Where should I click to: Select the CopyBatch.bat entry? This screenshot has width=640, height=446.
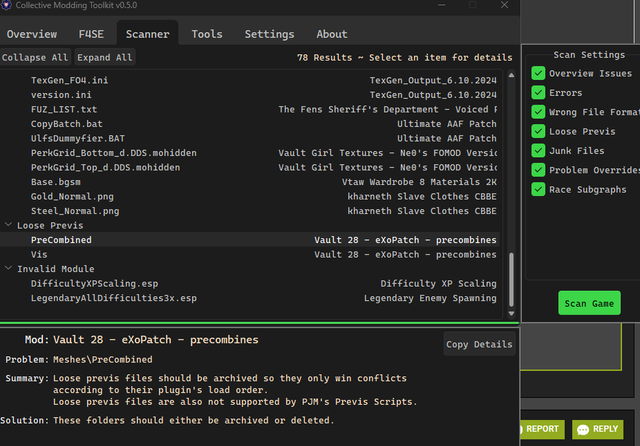pyautogui.click(x=249, y=124)
